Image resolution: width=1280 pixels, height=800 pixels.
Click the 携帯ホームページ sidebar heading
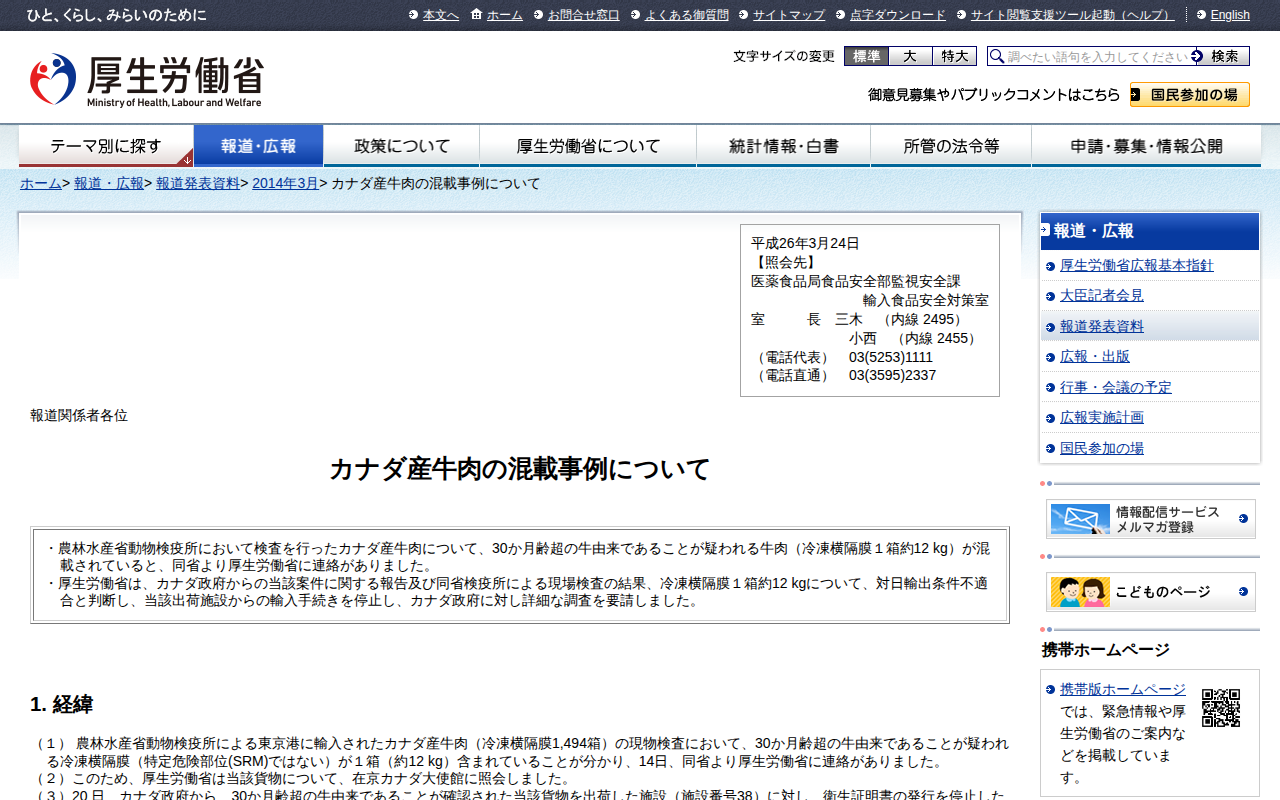(x=1106, y=649)
